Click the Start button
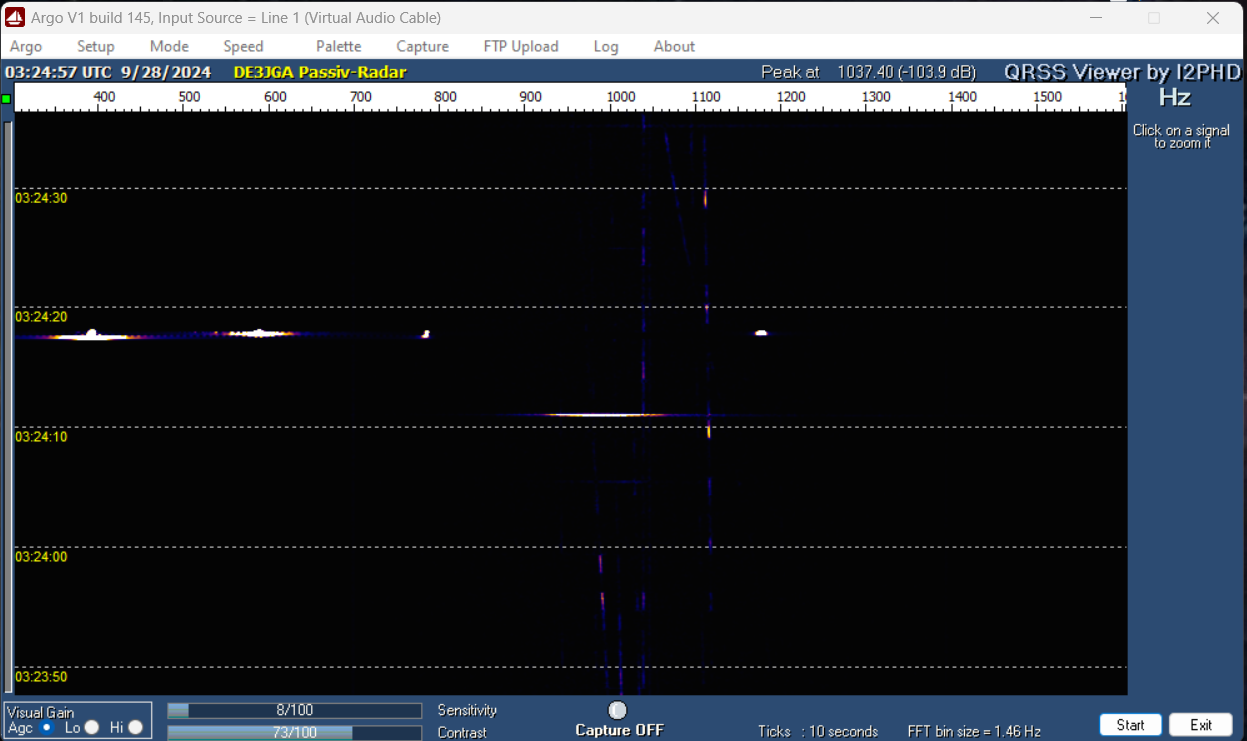The image size is (1247, 741). click(1130, 725)
